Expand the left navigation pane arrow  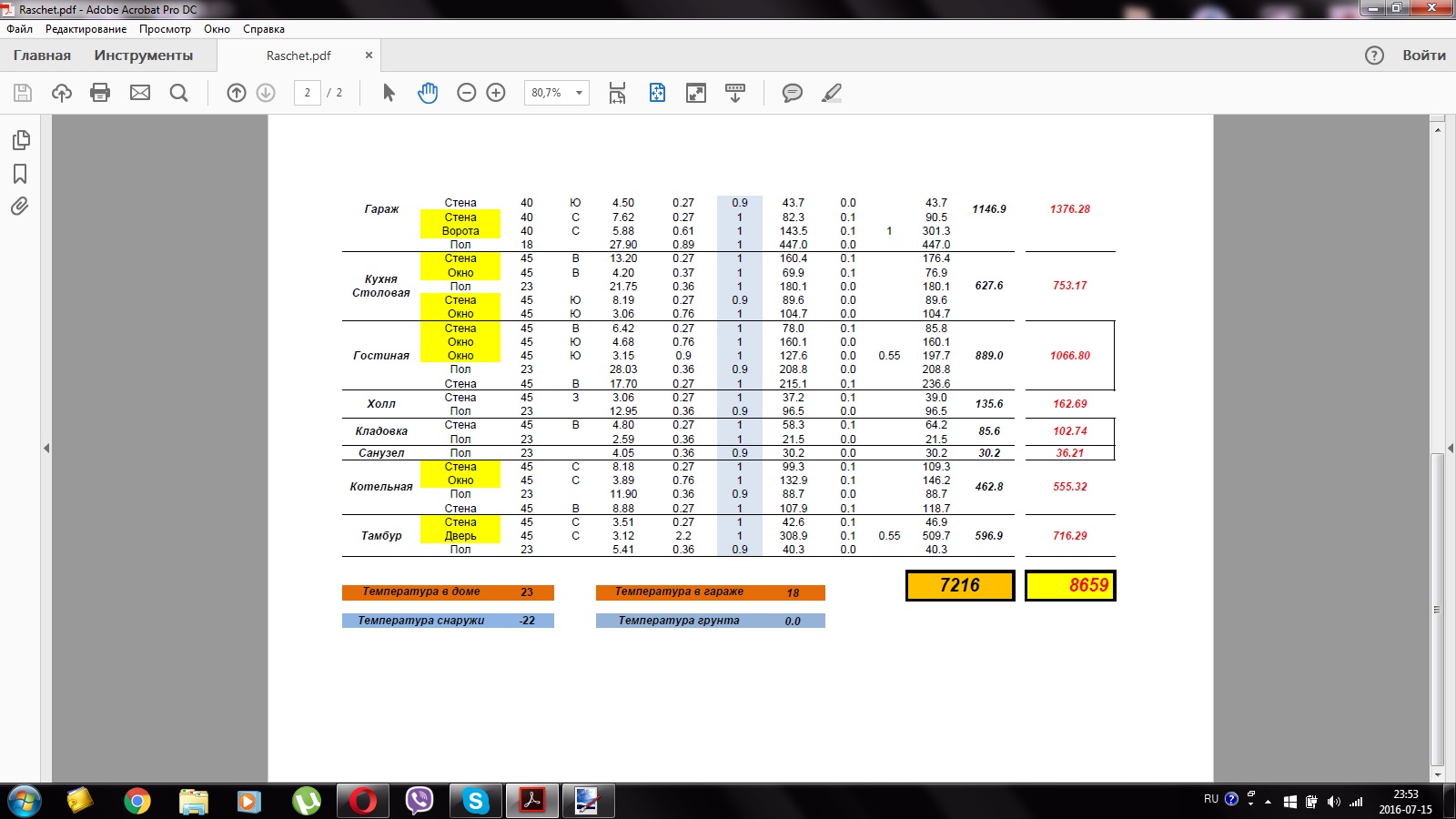(x=46, y=448)
